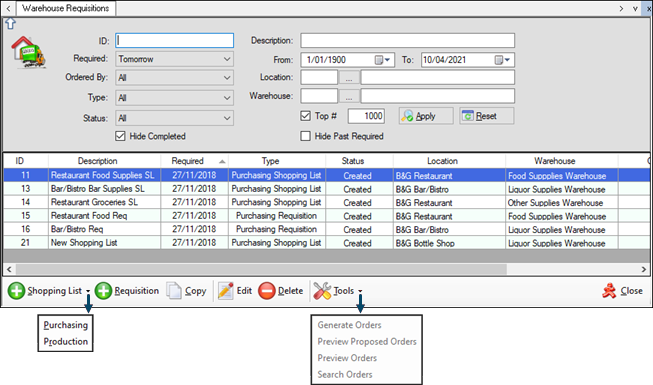Uncheck the Top # checkbox

coord(305,116)
